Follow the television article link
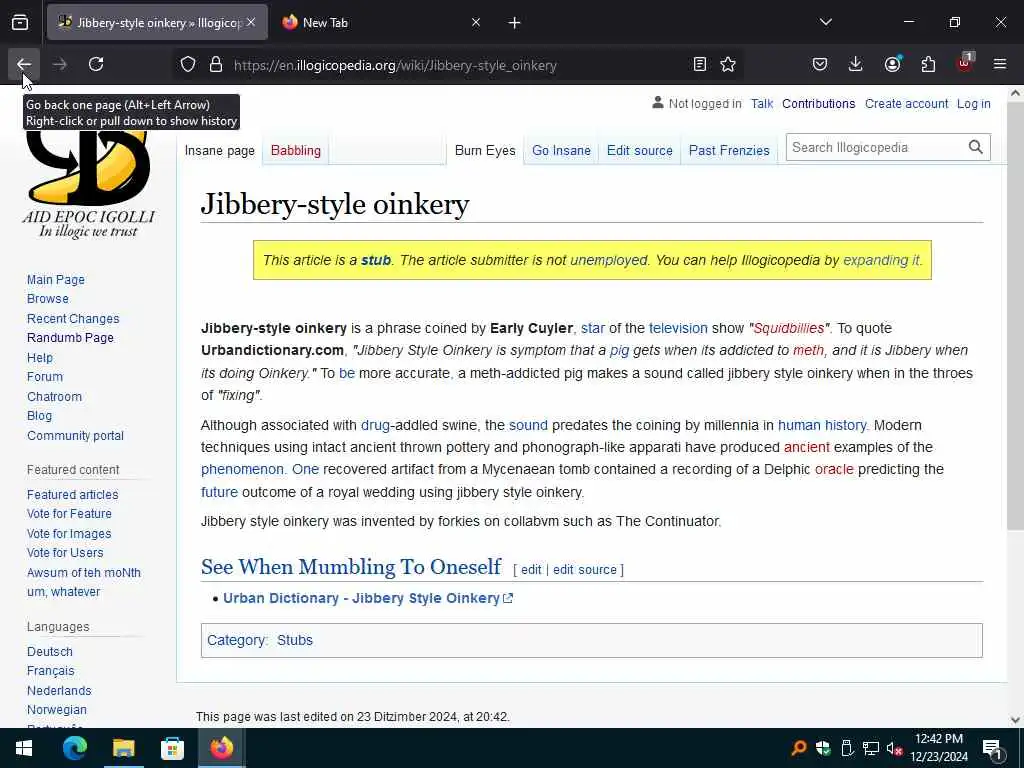 [x=678, y=328]
